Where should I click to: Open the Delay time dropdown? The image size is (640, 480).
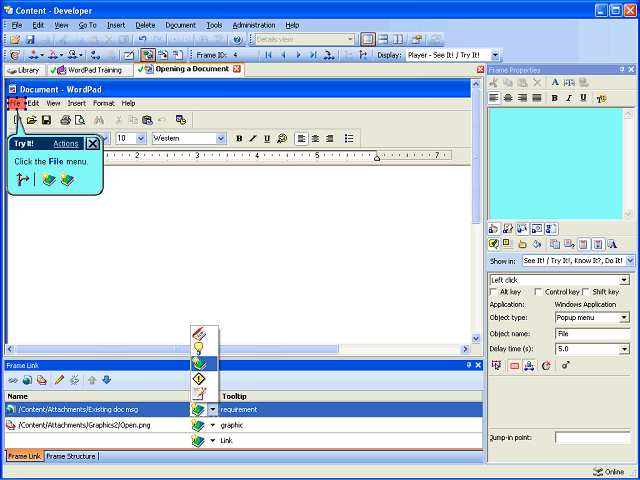click(x=624, y=349)
